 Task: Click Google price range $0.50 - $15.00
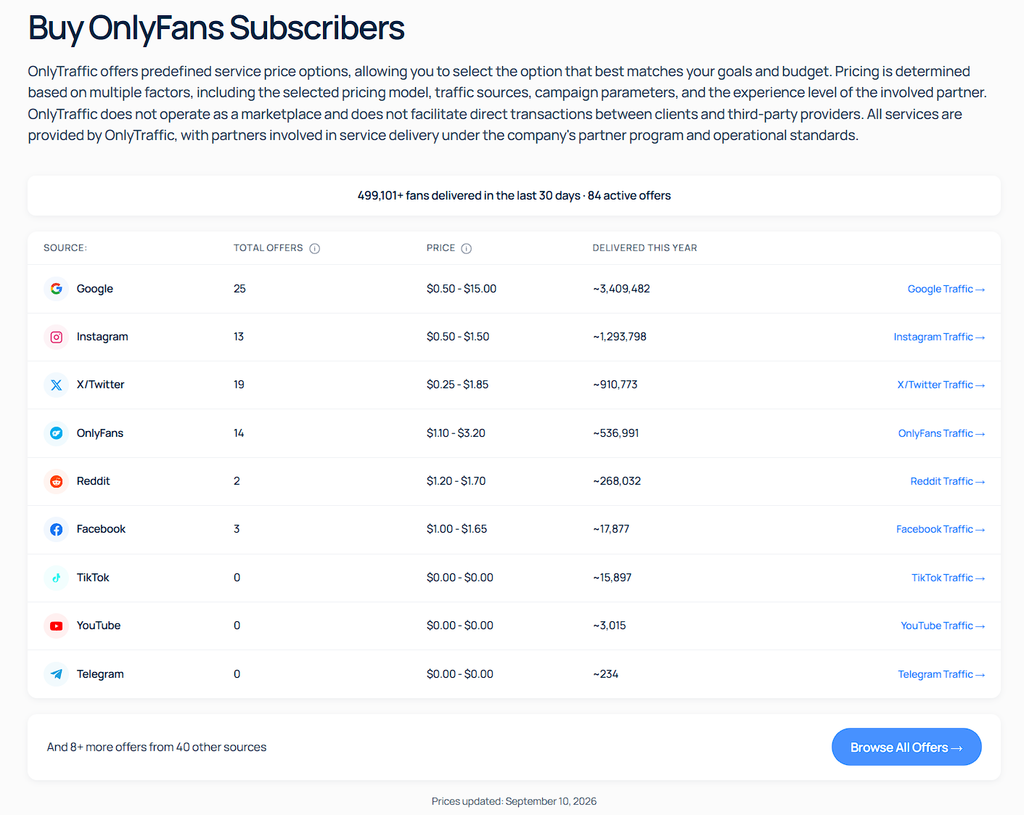462,289
